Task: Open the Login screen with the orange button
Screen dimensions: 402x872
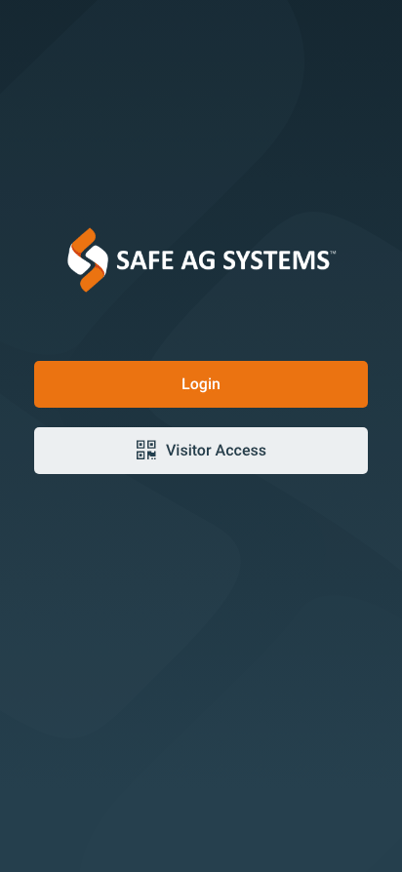Action: (x=201, y=384)
